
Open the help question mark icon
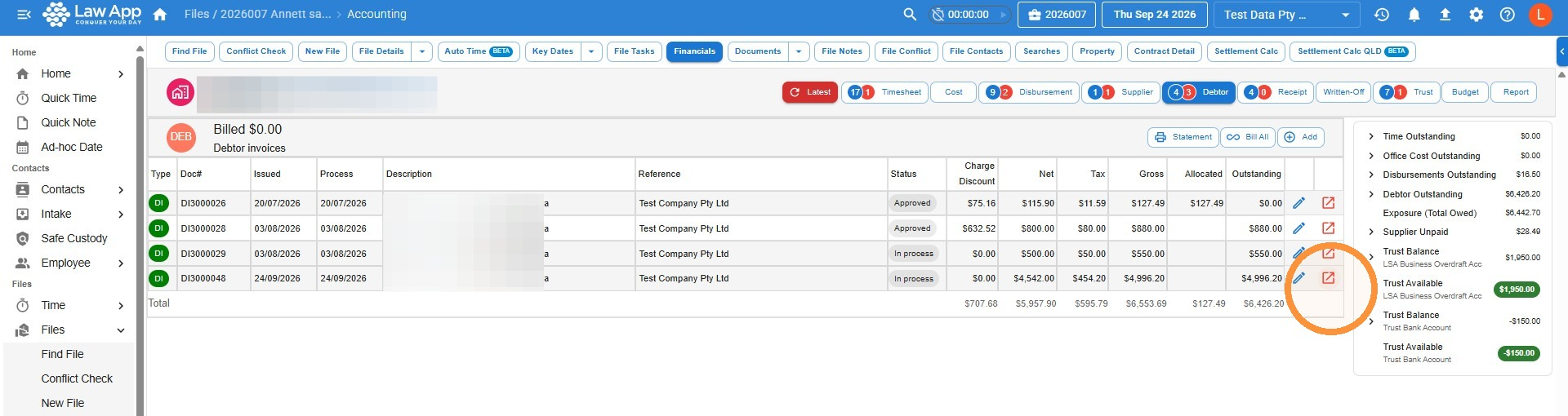tap(1508, 14)
